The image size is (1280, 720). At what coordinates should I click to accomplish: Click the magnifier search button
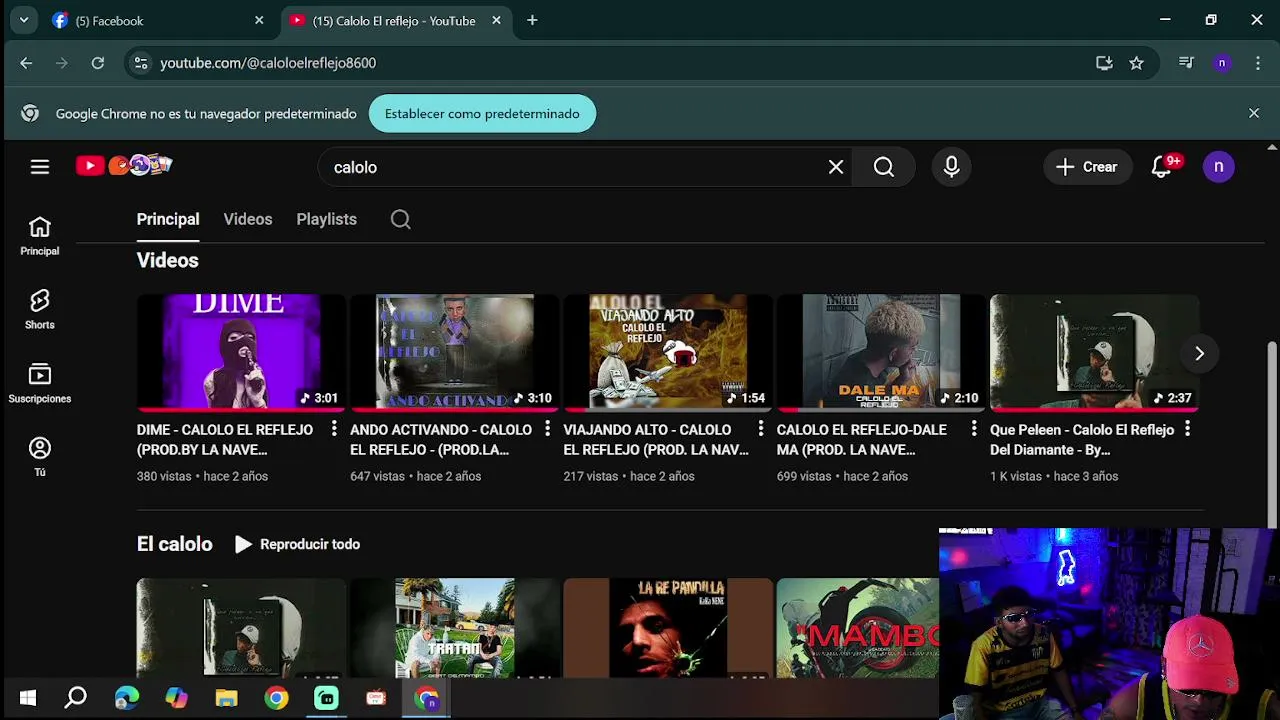[884, 167]
